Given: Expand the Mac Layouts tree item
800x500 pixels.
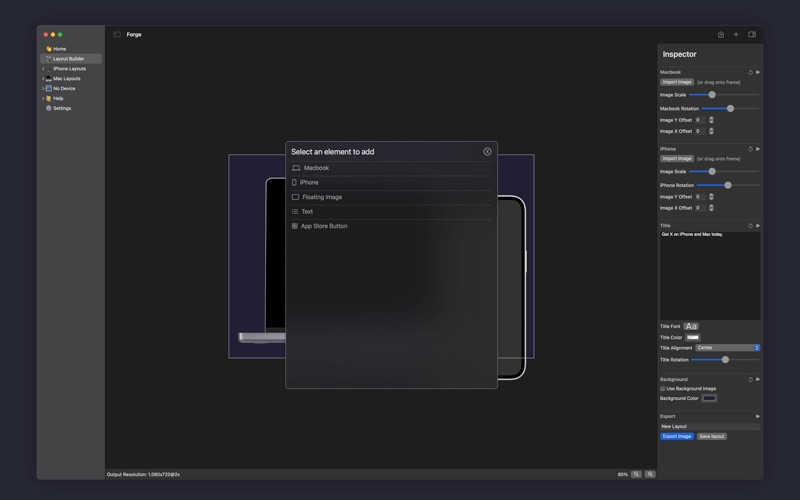Looking at the screenshot, I should (x=43, y=79).
